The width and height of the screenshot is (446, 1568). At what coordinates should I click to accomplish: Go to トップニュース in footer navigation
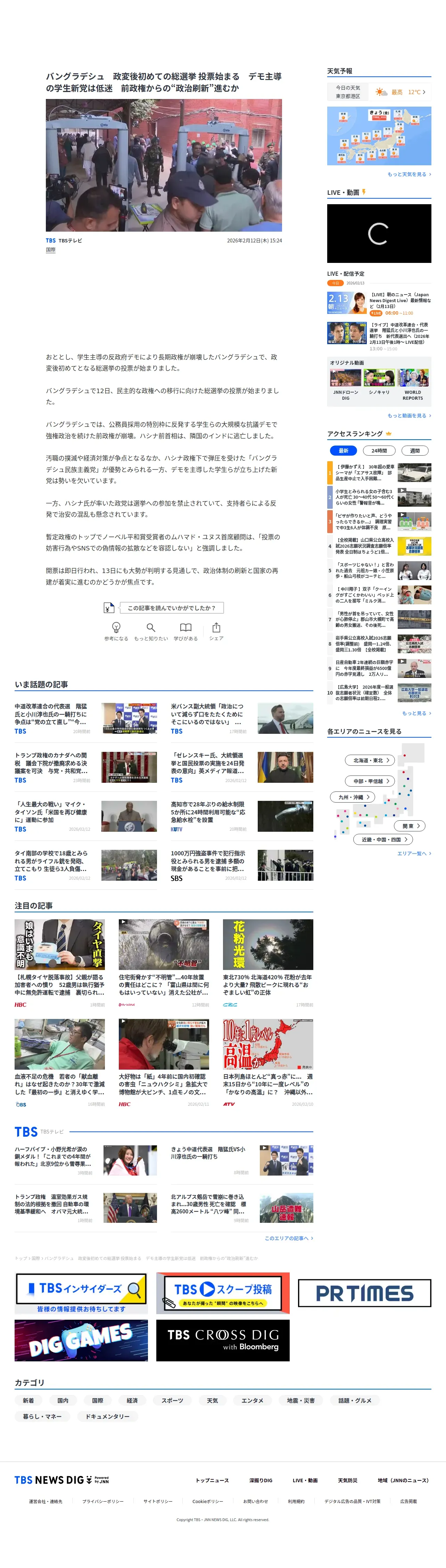212,1480
